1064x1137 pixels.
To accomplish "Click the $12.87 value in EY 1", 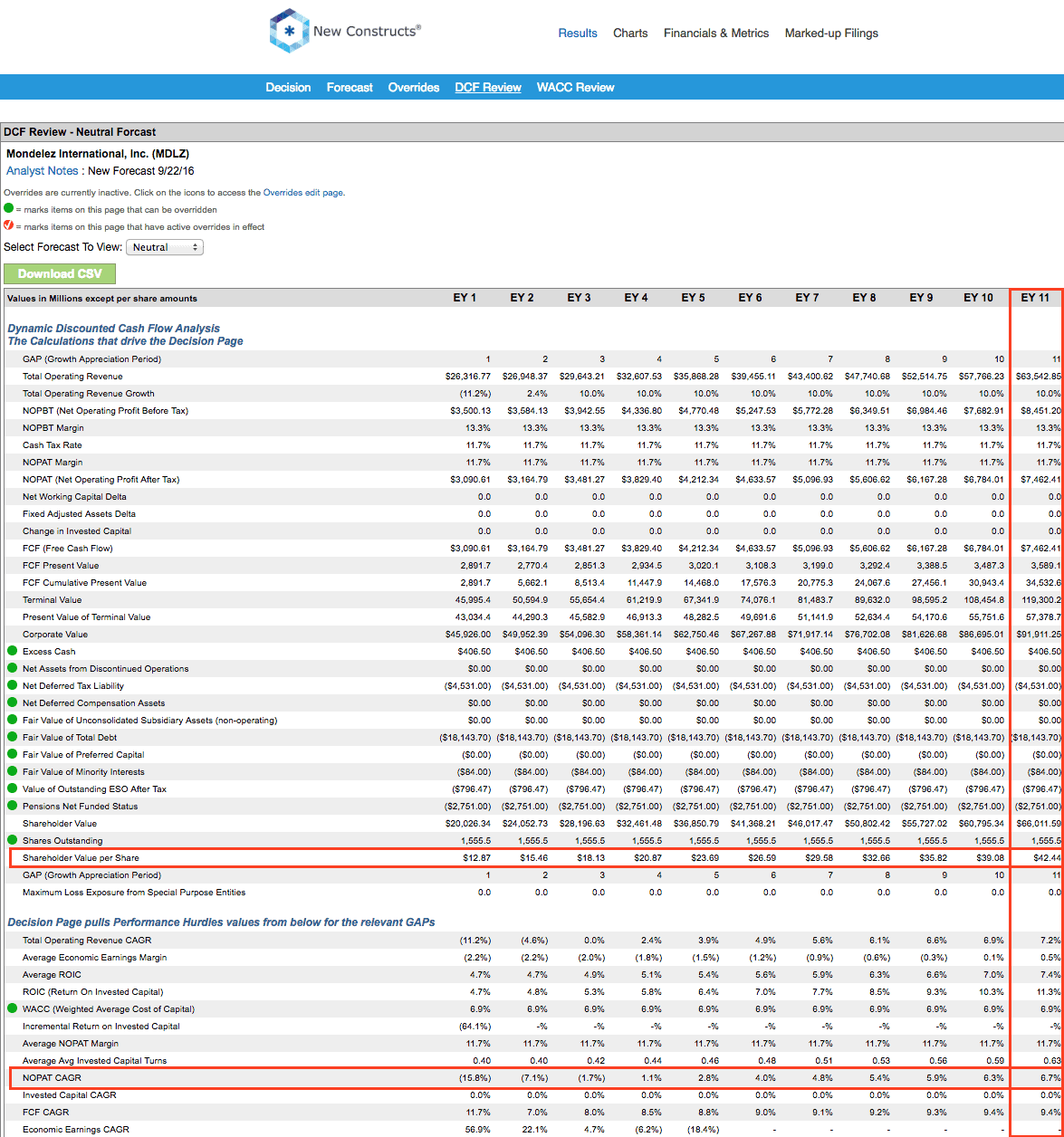I will [475, 858].
